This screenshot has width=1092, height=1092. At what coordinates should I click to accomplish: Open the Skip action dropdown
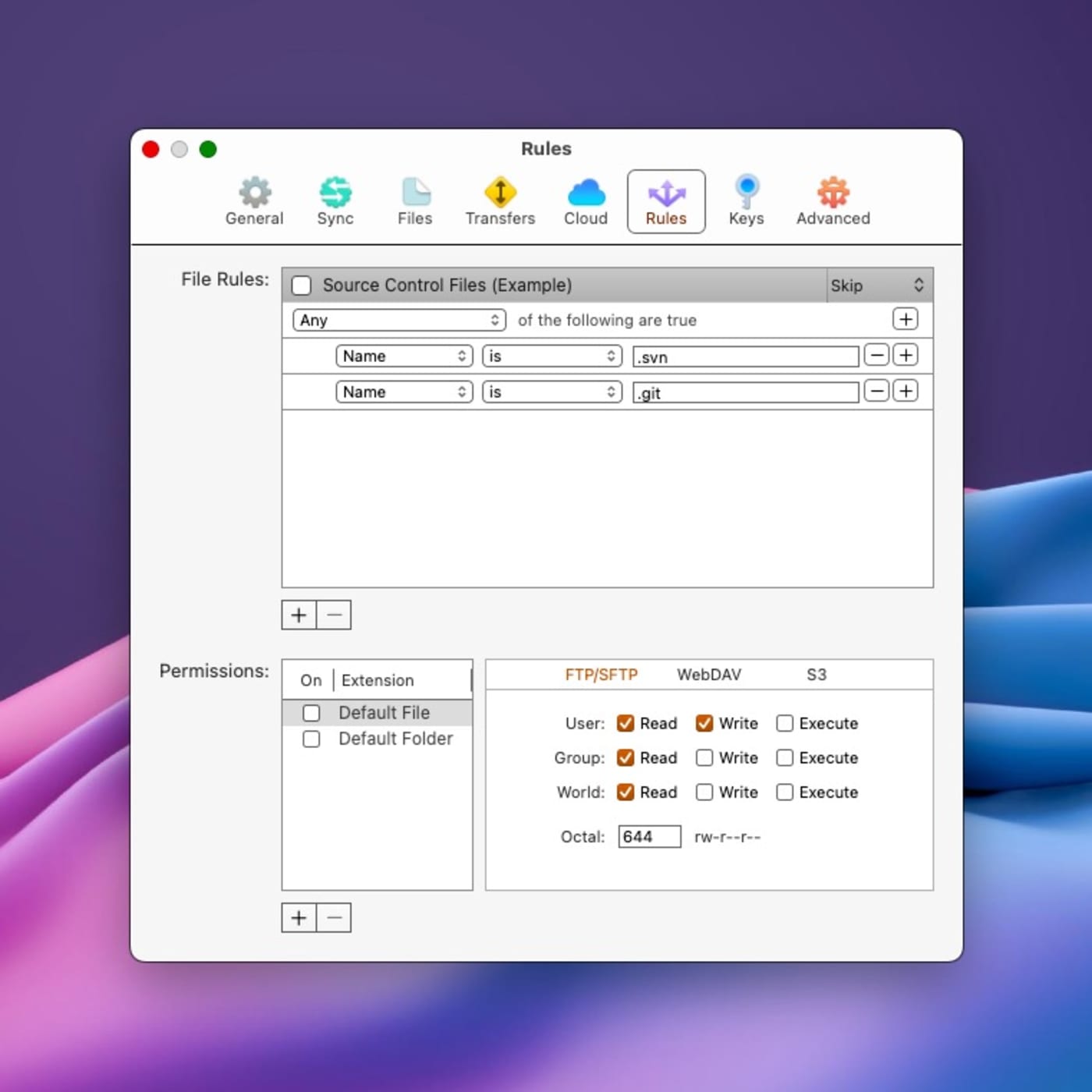coord(877,285)
